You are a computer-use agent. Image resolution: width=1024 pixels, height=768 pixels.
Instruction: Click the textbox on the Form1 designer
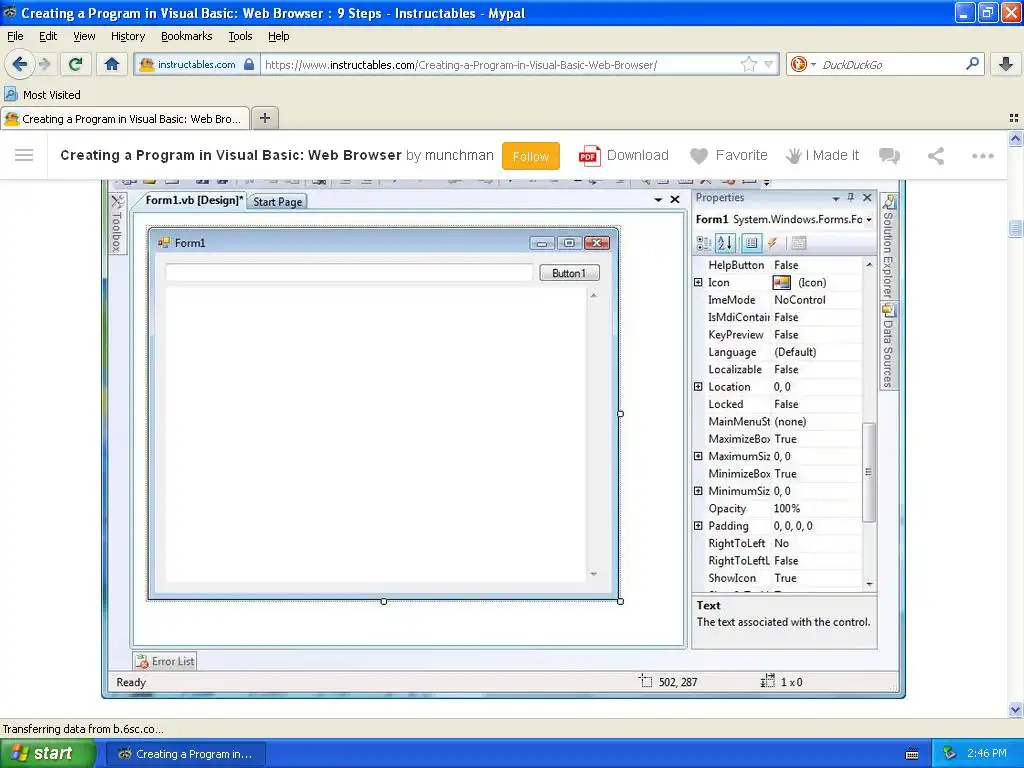click(349, 273)
